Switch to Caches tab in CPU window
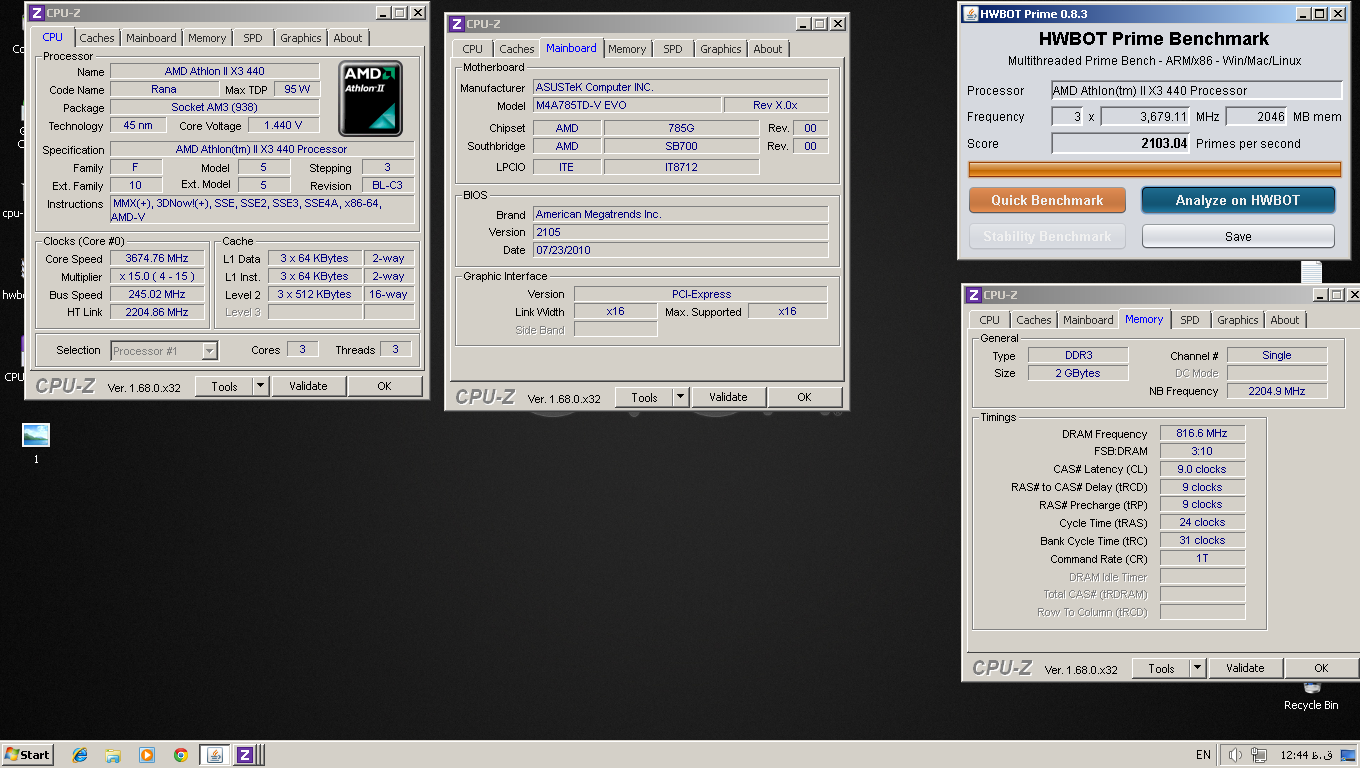 click(x=97, y=38)
